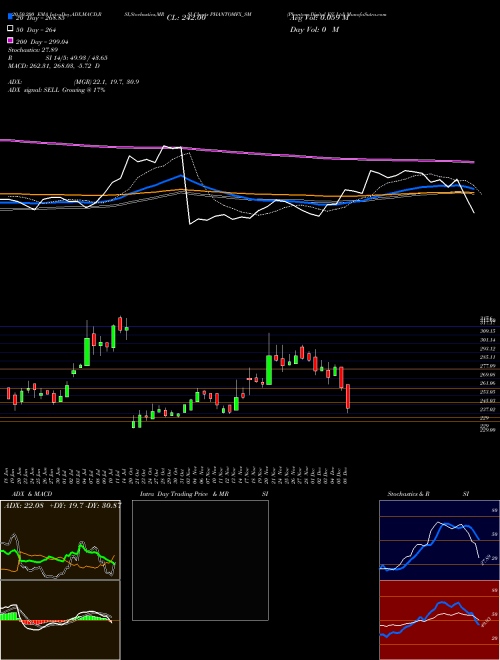Screen dimensions: 500x660
Task: Click the 293.12 price axis label
Action: 488,349
